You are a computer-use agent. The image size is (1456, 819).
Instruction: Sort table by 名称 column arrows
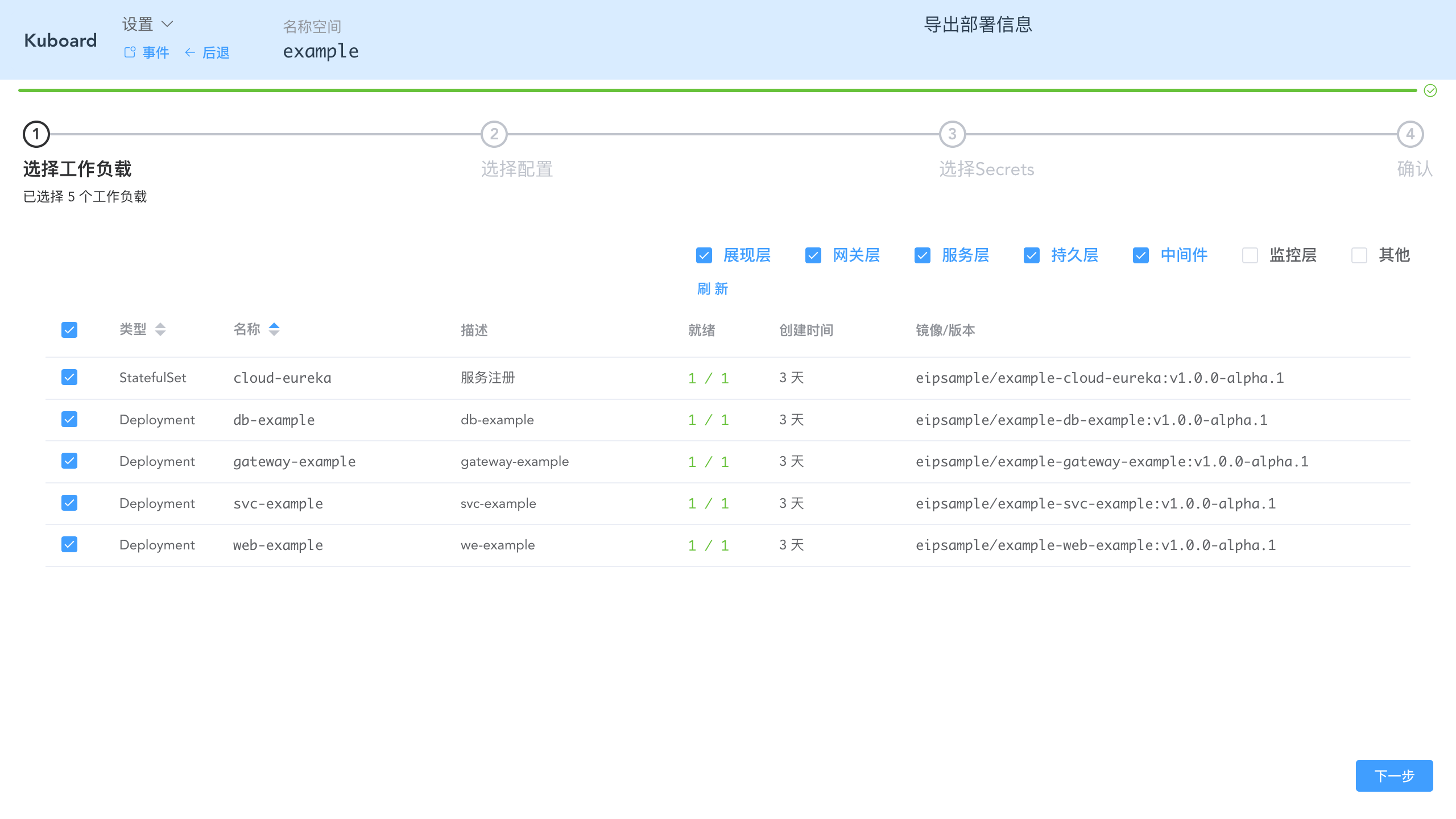275,330
